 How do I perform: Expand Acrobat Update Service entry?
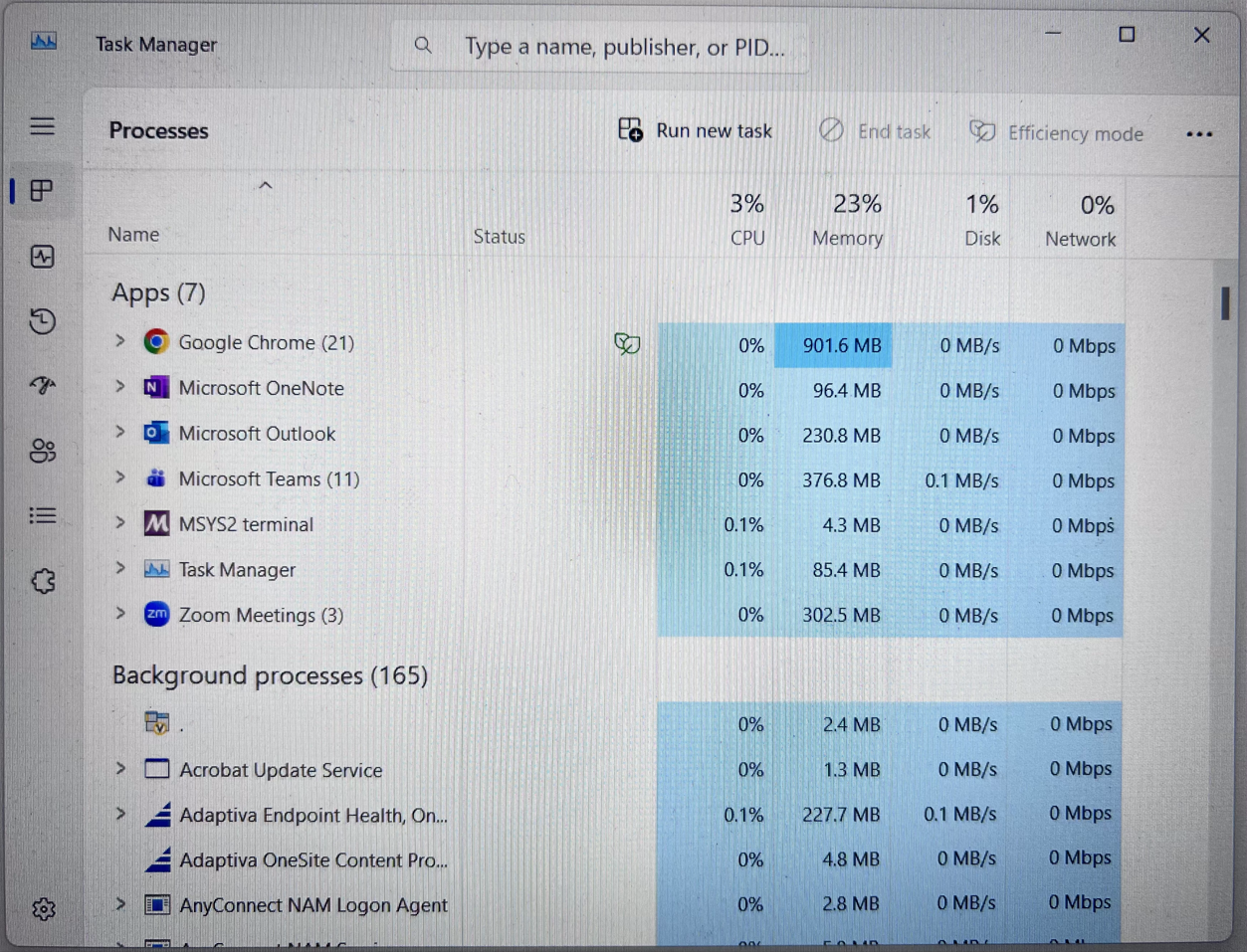120,769
